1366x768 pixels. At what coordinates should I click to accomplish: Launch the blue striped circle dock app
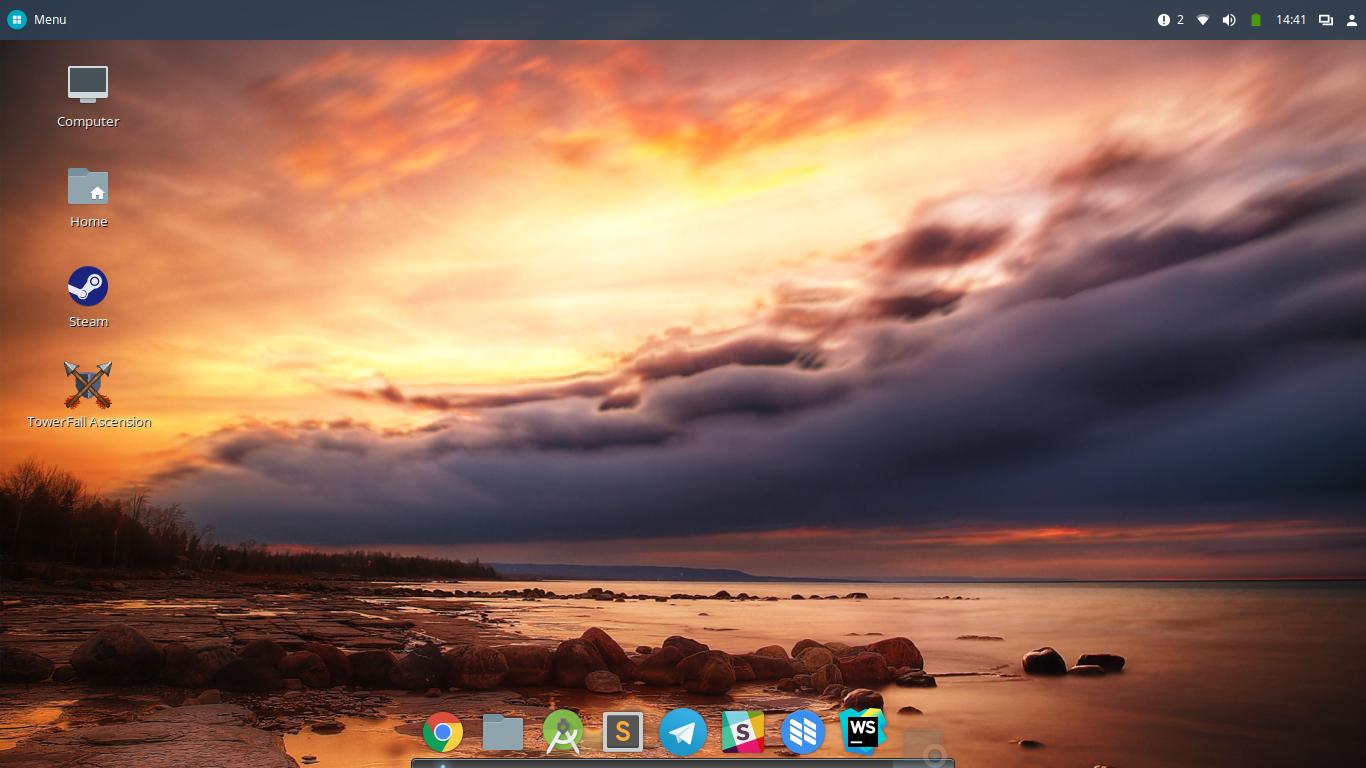[x=803, y=733]
